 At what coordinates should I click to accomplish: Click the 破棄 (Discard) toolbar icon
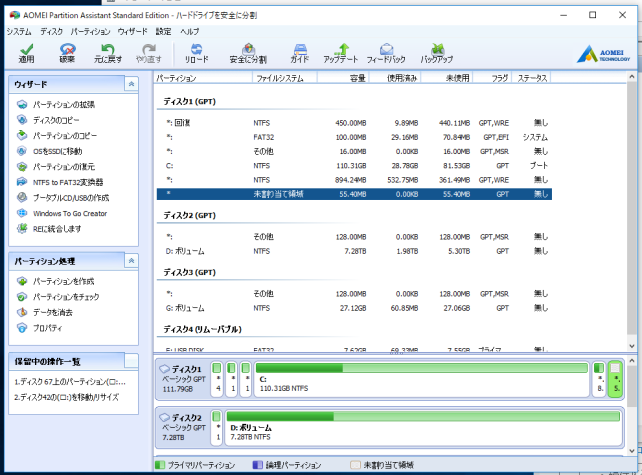tap(67, 50)
